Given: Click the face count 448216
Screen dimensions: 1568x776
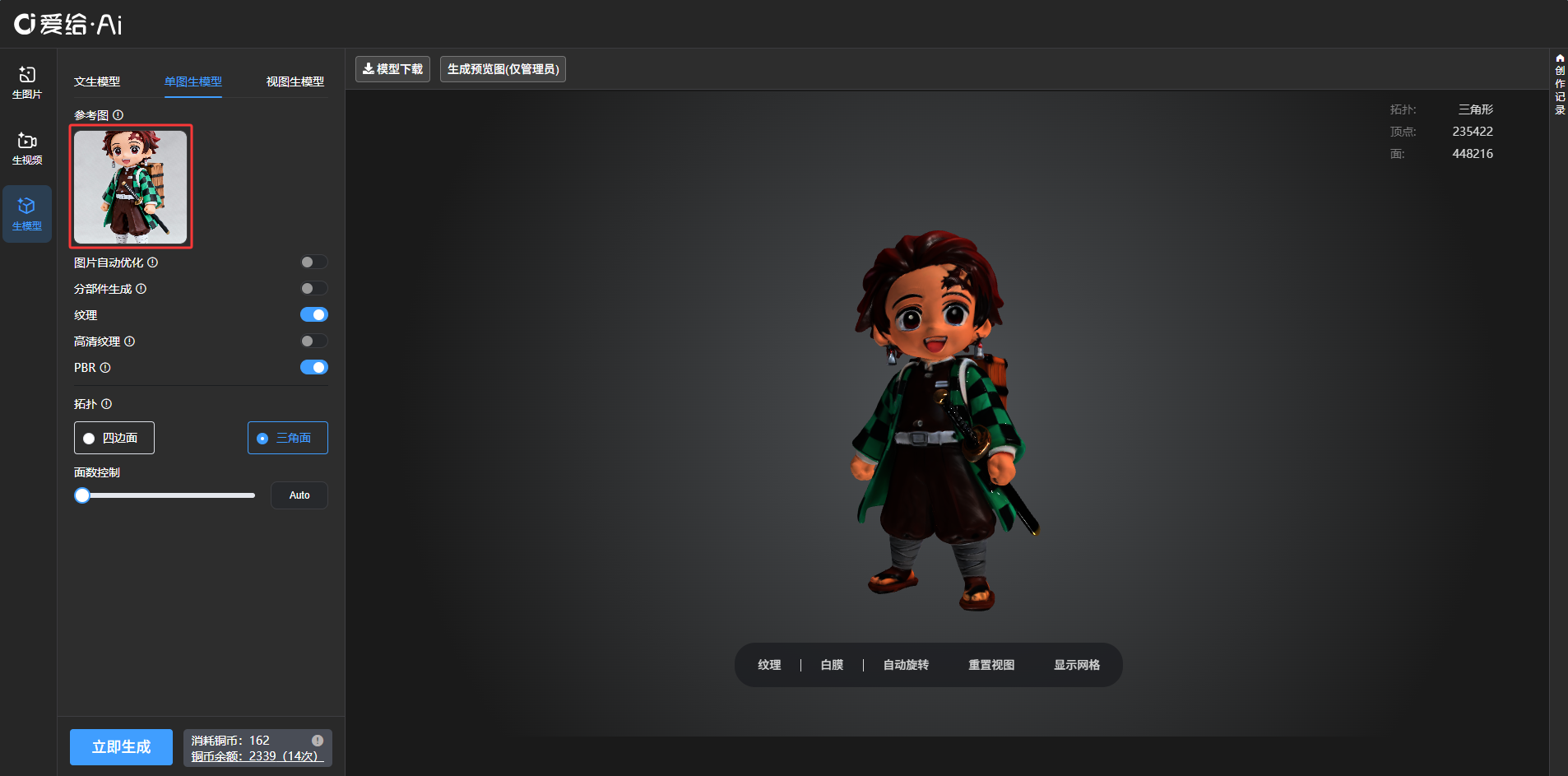Looking at the screenshot, I should (1473, 154).
